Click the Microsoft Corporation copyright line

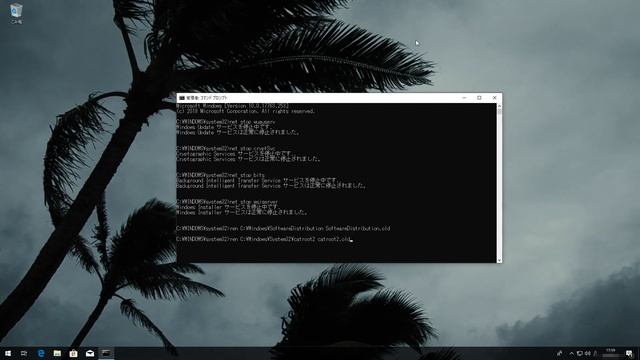pos(246,111)
